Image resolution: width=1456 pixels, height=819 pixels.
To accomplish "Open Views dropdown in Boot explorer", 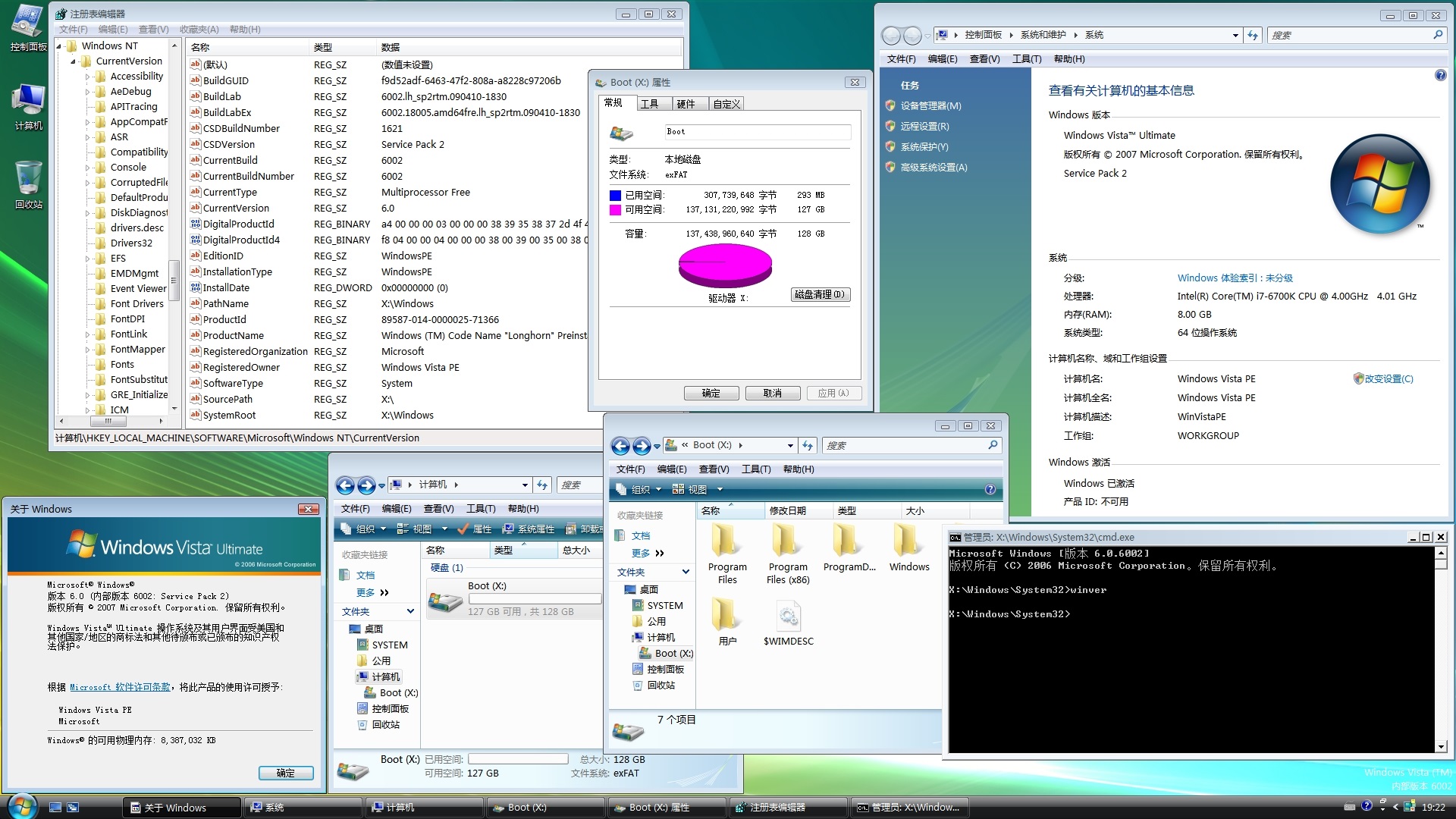I will click(x=697, y=490).
